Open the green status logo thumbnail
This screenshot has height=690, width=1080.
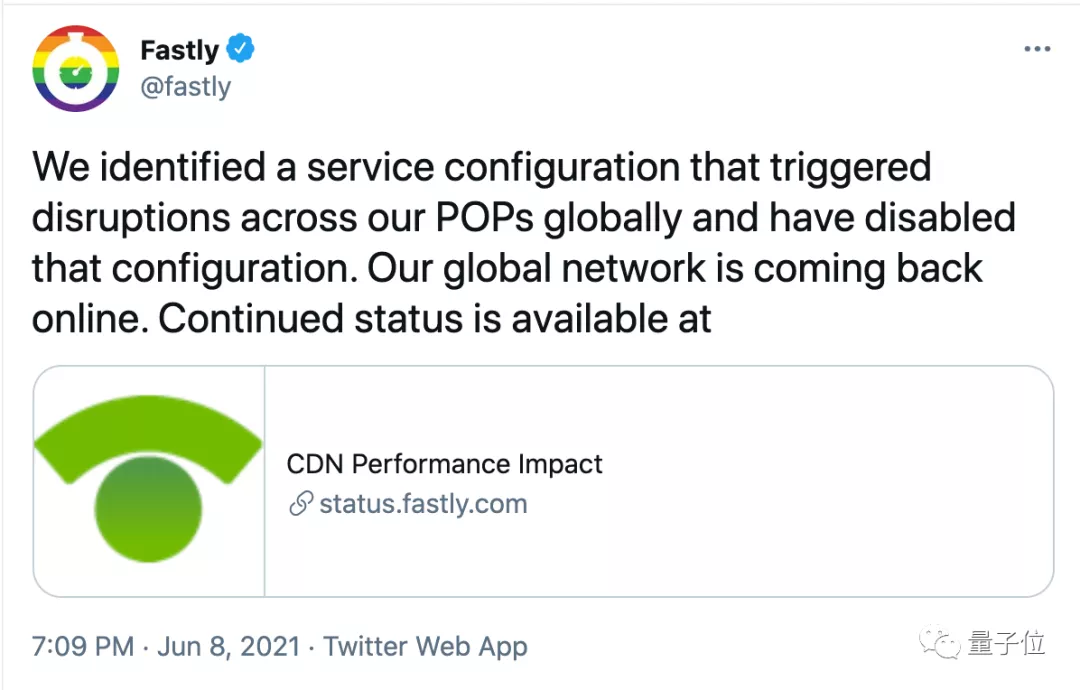149,481
